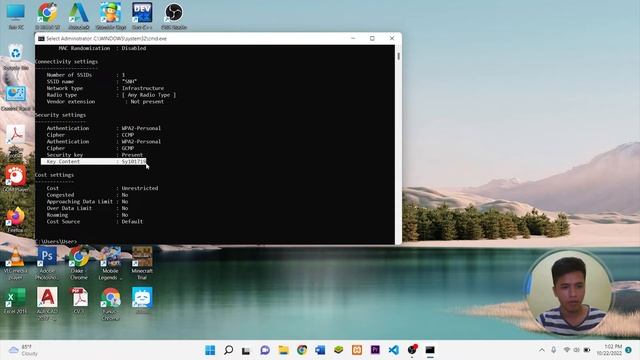
Task: Select the Command Prompt taskbar icon
Action: (x=430, y=350)
